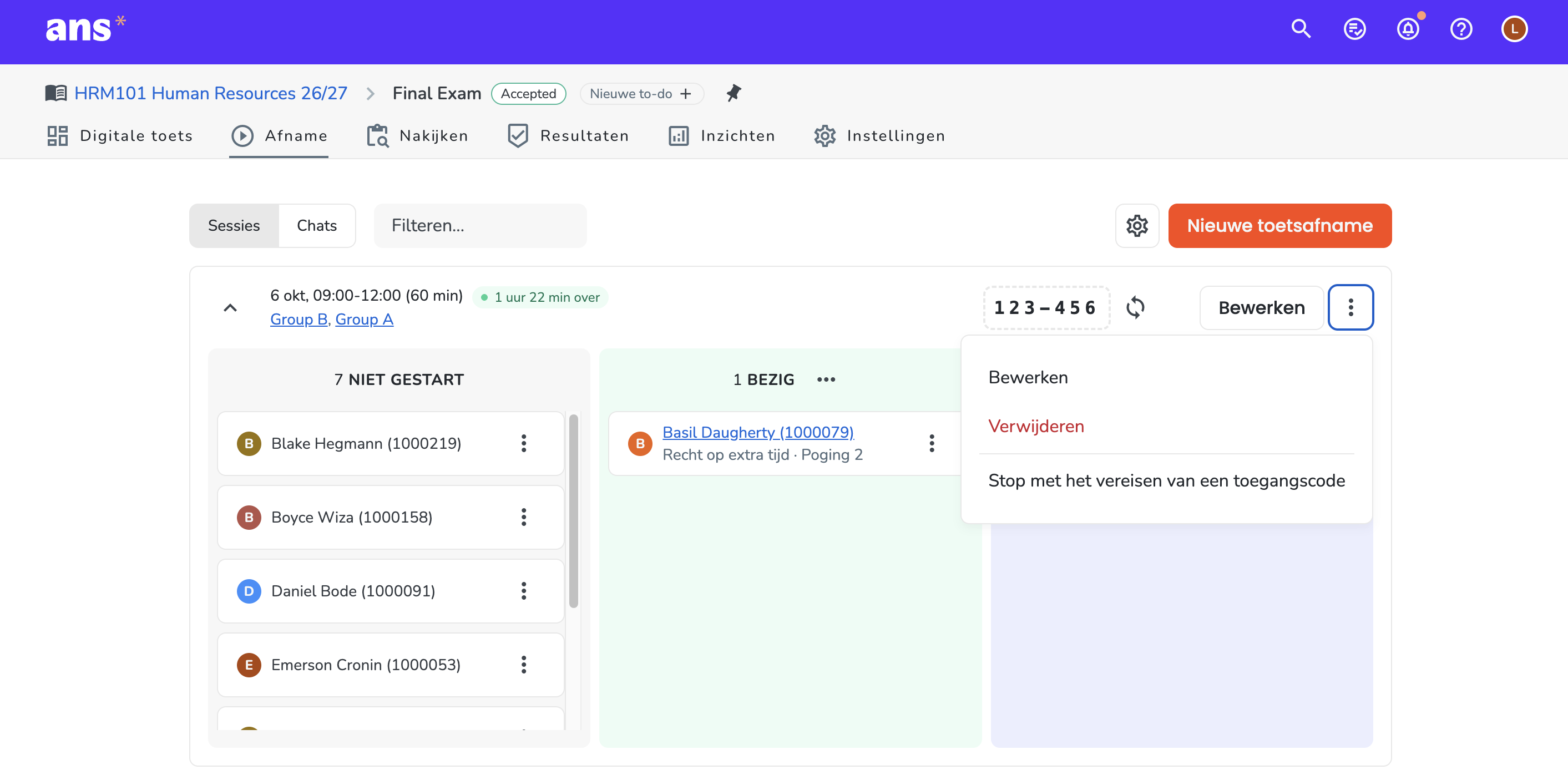The height and width of the screenshot is (780, 1568).
Task: Open the chat messages icon in the header
Action: click(x=1354, y=29)
